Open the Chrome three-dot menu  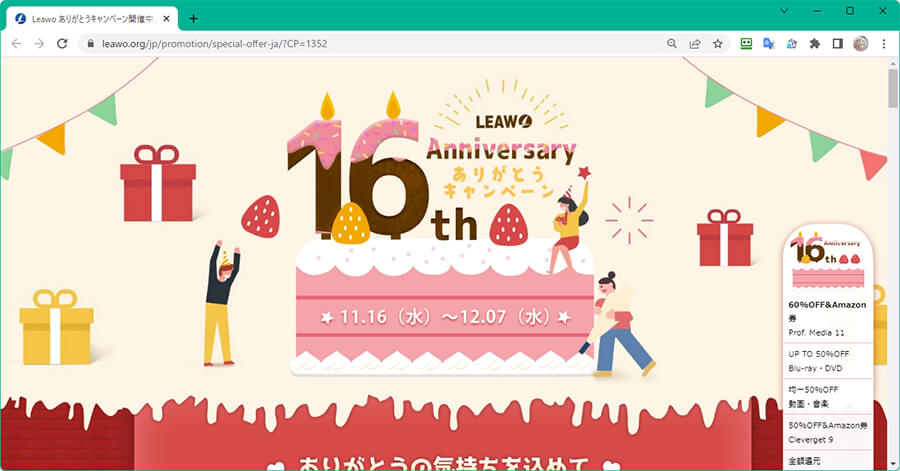[x=883, y=44]
